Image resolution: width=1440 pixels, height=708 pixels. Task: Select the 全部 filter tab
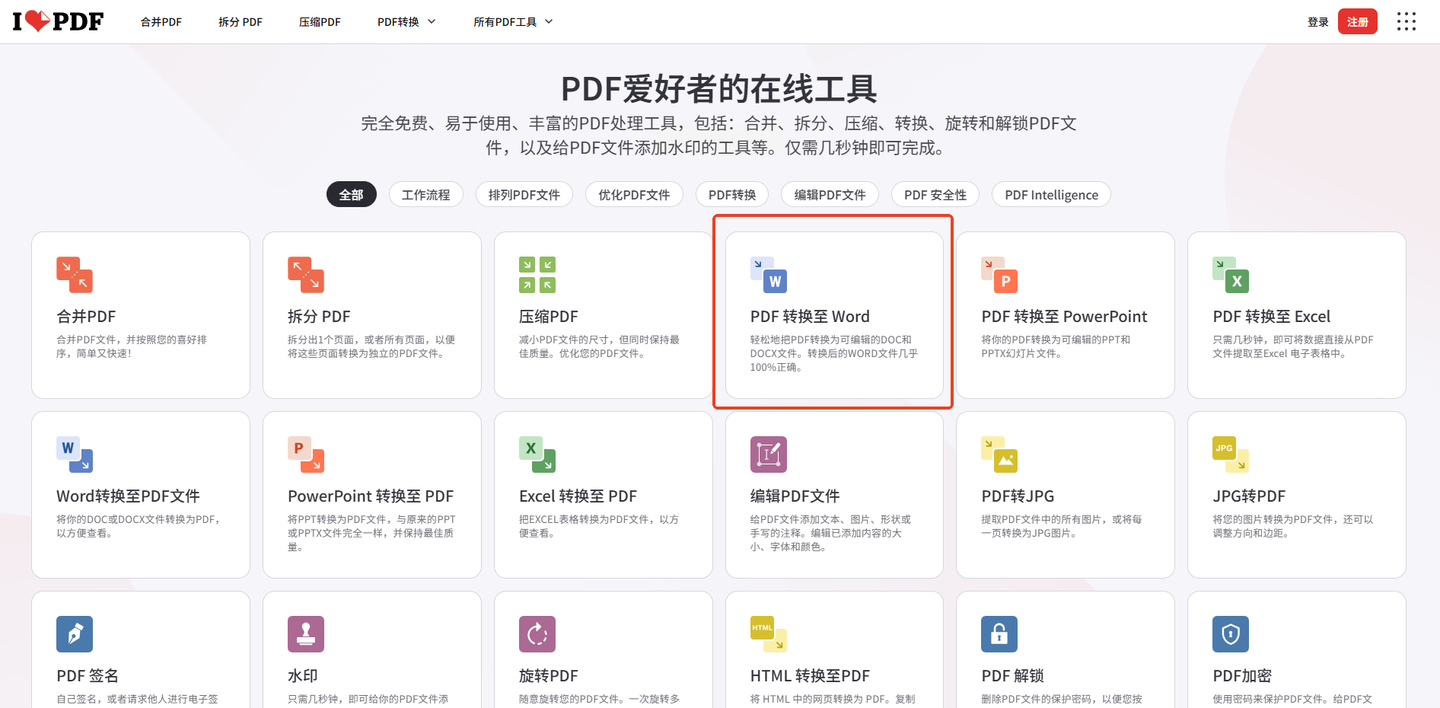[x=351, y=194]
